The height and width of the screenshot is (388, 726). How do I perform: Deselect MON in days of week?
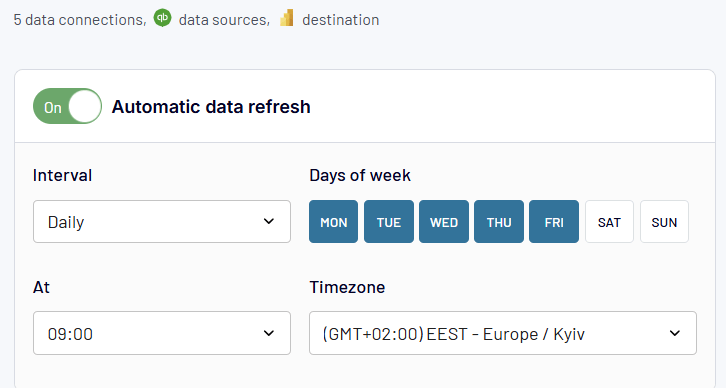333,222
